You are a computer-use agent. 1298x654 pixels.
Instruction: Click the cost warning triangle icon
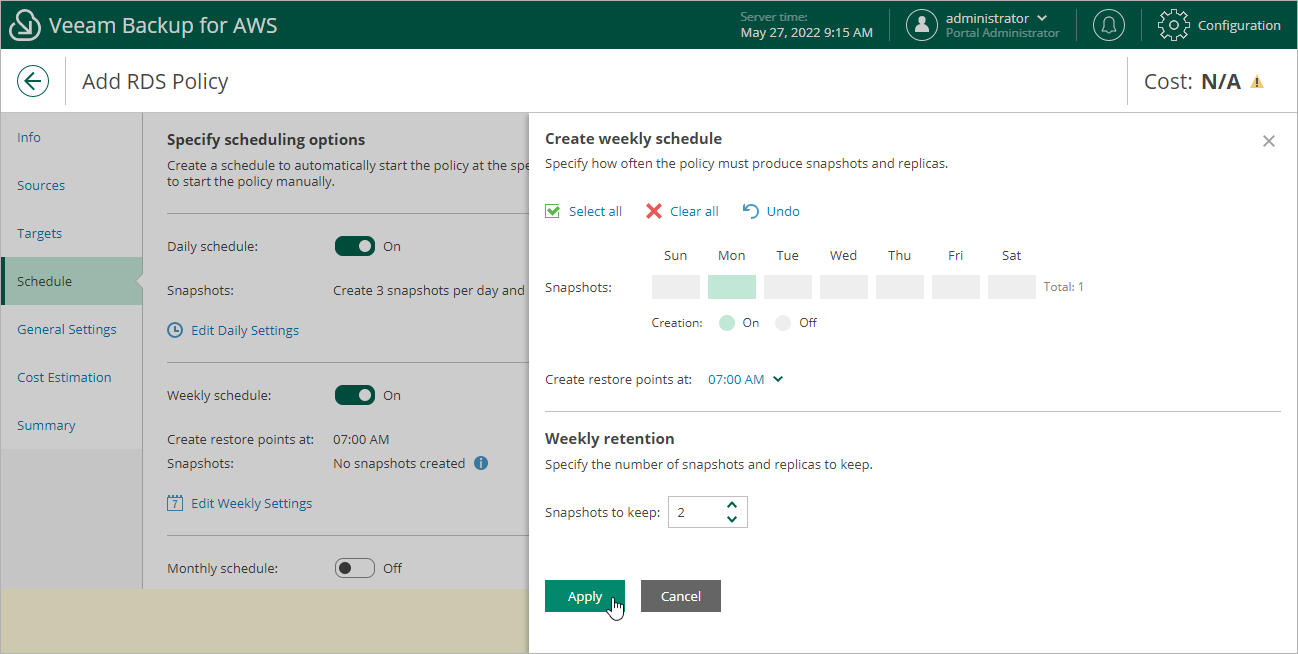point(1257,82)
